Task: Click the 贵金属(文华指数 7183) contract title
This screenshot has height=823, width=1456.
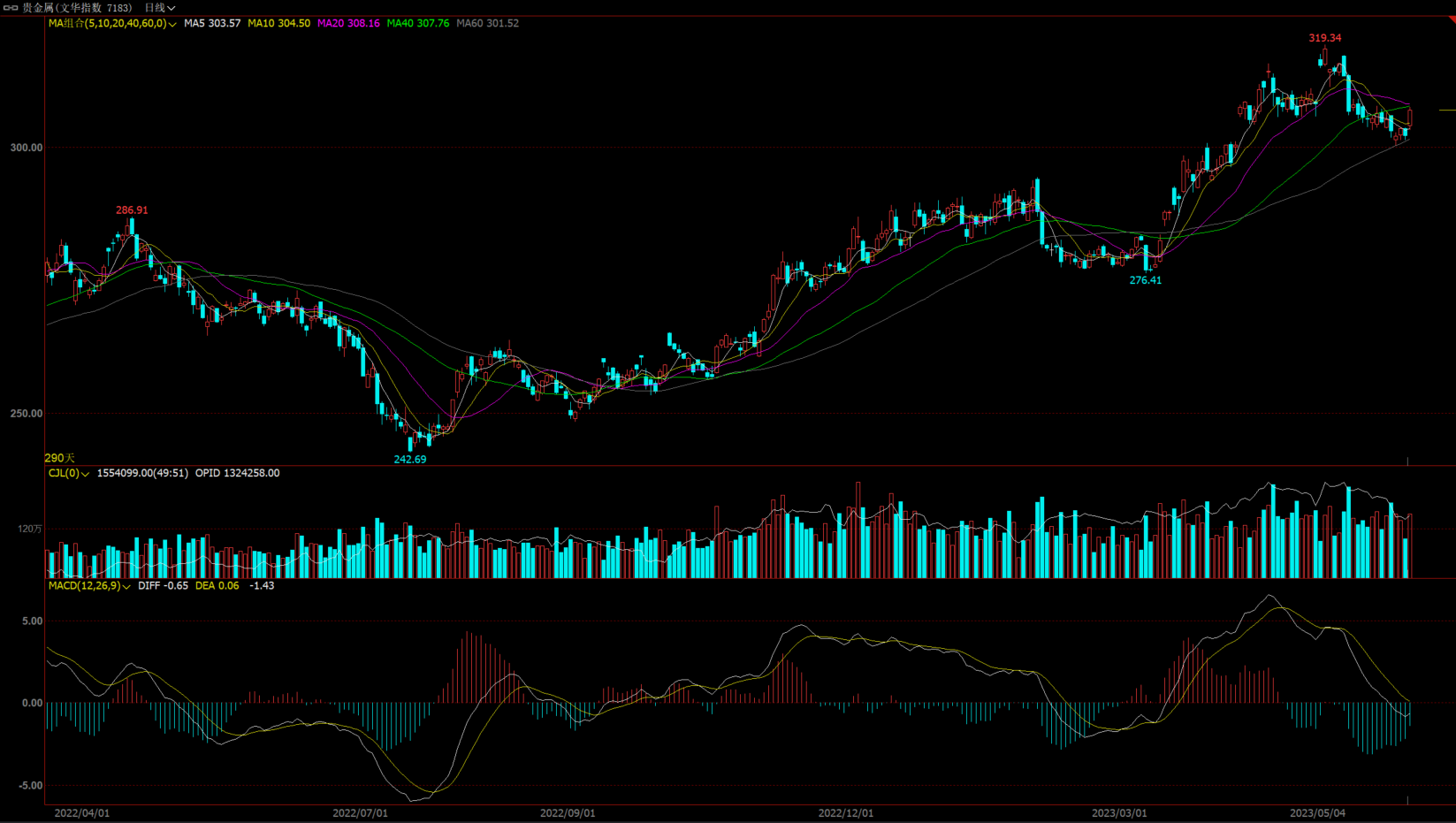Action: click(77, 7)
